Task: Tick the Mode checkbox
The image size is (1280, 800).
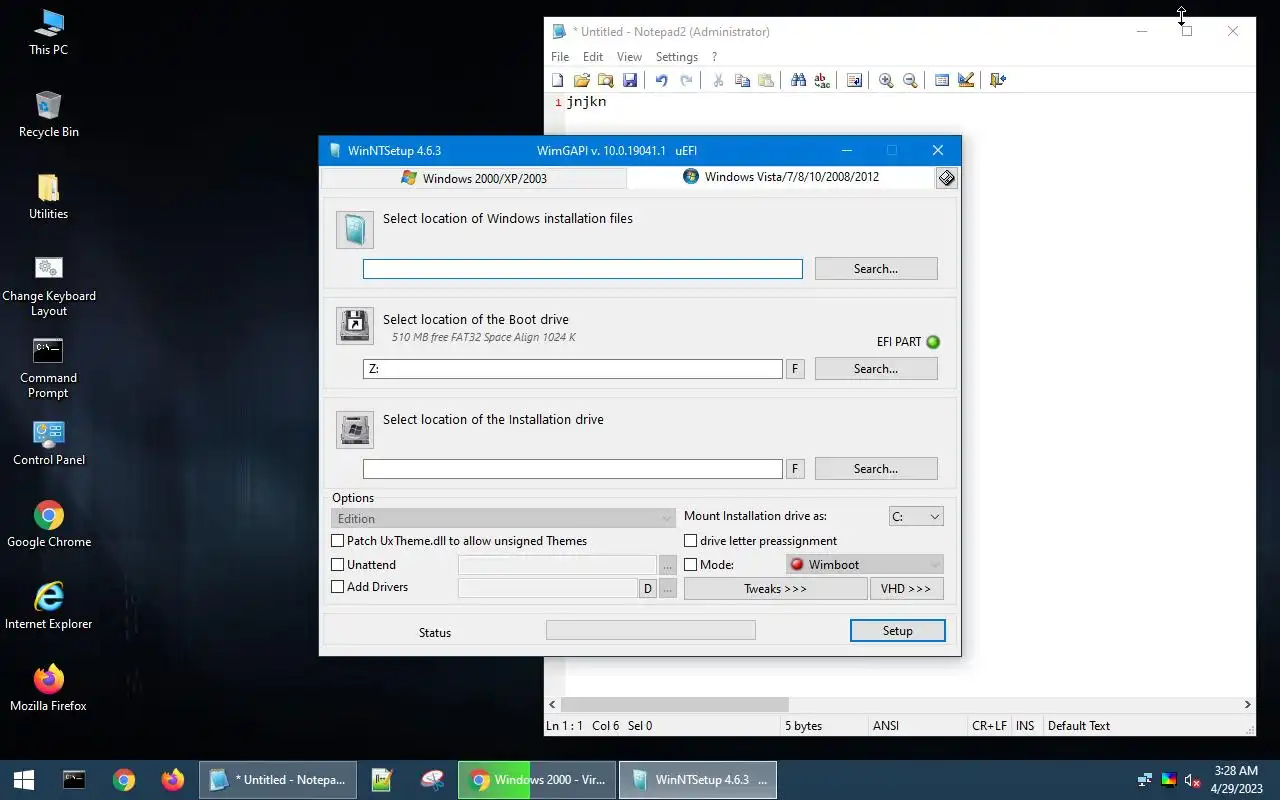Action: click(690, 565)
